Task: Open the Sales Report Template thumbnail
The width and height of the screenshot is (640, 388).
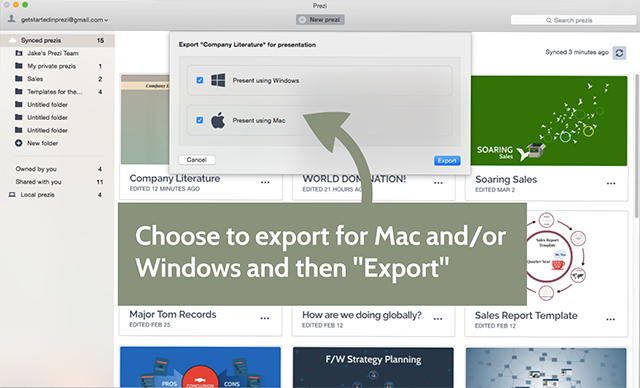Action: point(577,257)
